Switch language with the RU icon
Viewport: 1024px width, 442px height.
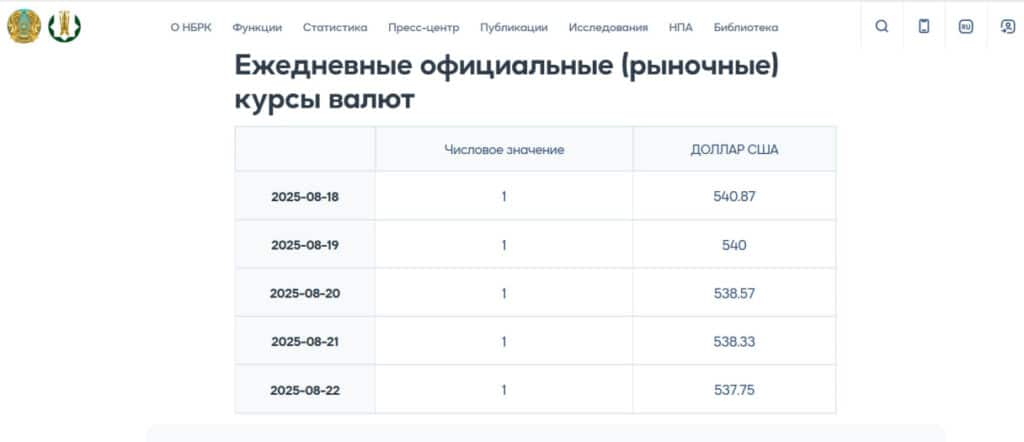pyautogui.click(x=965, y=27)
